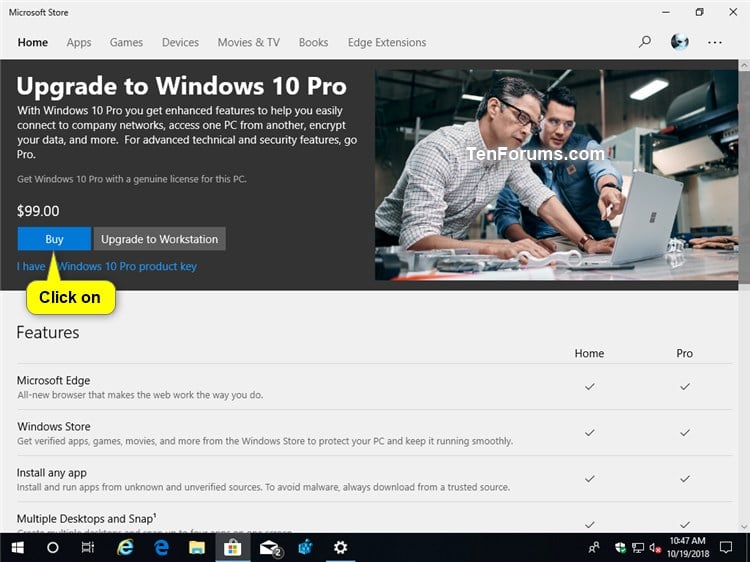Open the Books tab

pos(313,43)
